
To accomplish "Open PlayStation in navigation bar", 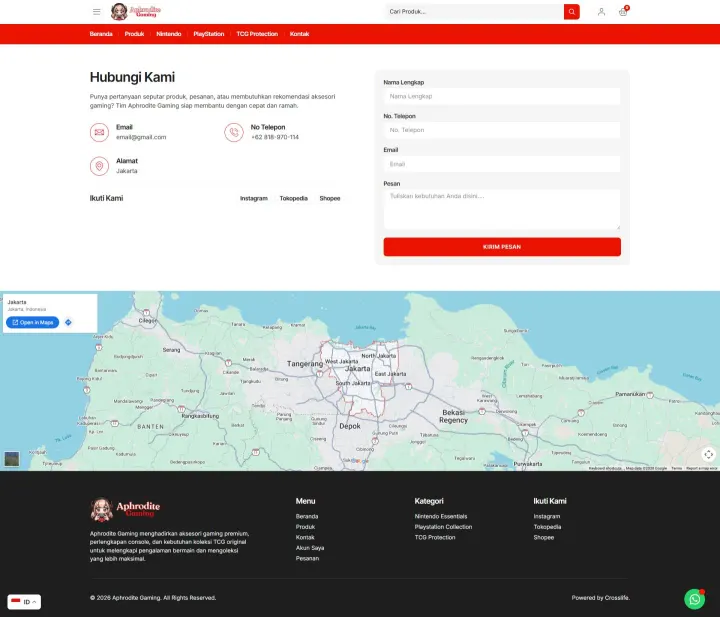I will [208, 34].
